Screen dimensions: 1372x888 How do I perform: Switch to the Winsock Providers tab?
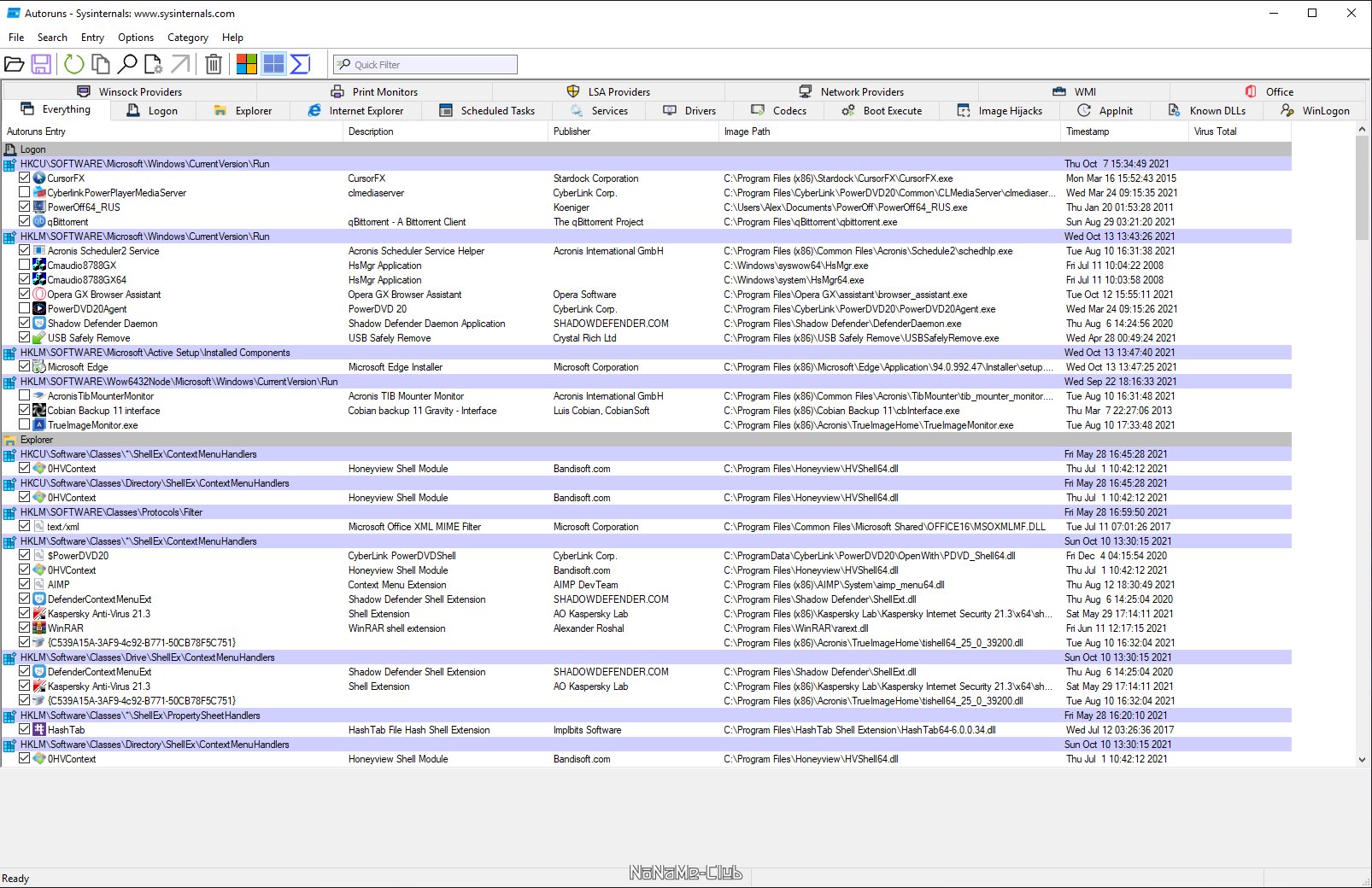click(130, 91)
